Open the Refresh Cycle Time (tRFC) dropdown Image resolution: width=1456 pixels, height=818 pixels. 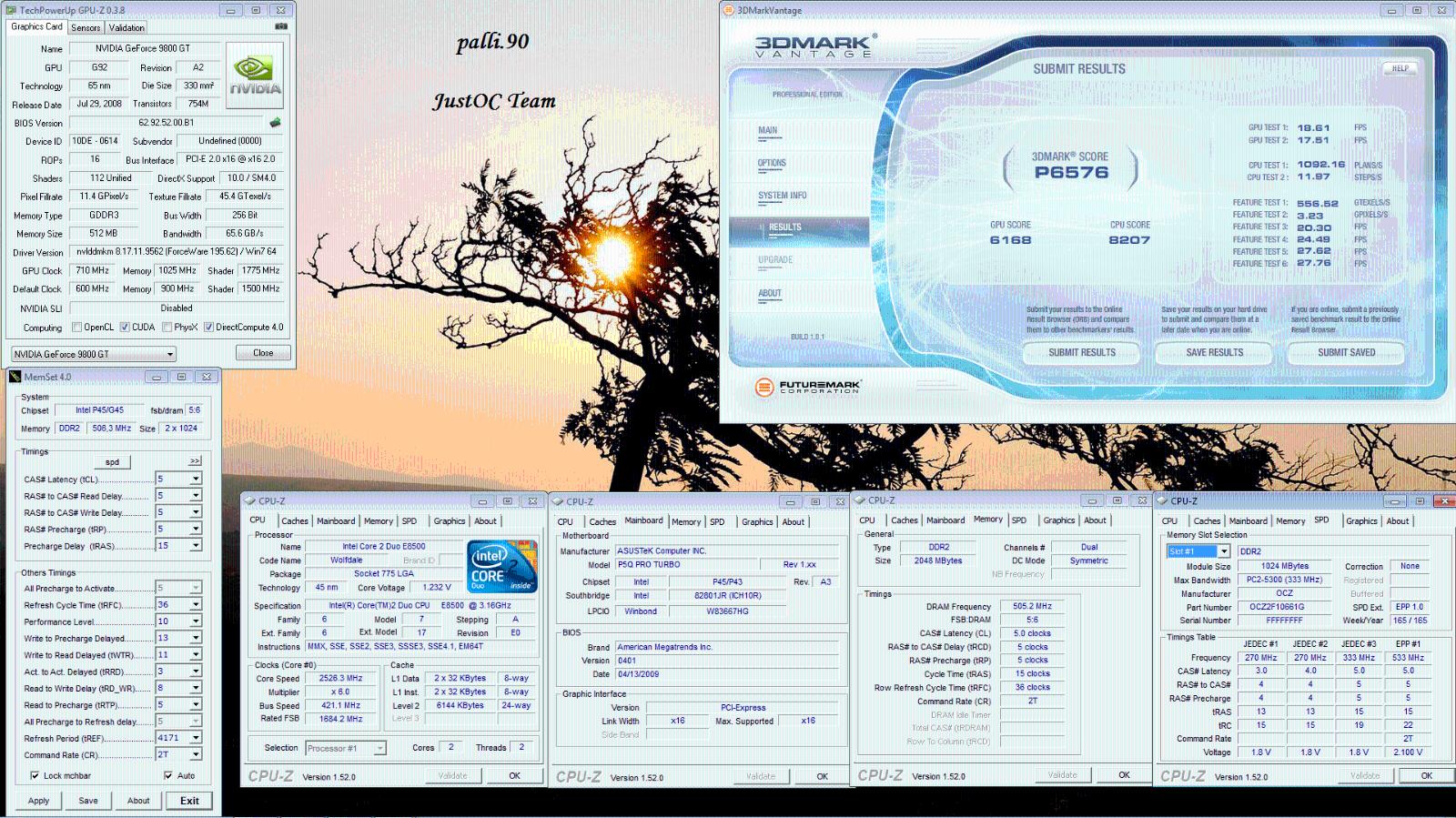click(195, 605)
